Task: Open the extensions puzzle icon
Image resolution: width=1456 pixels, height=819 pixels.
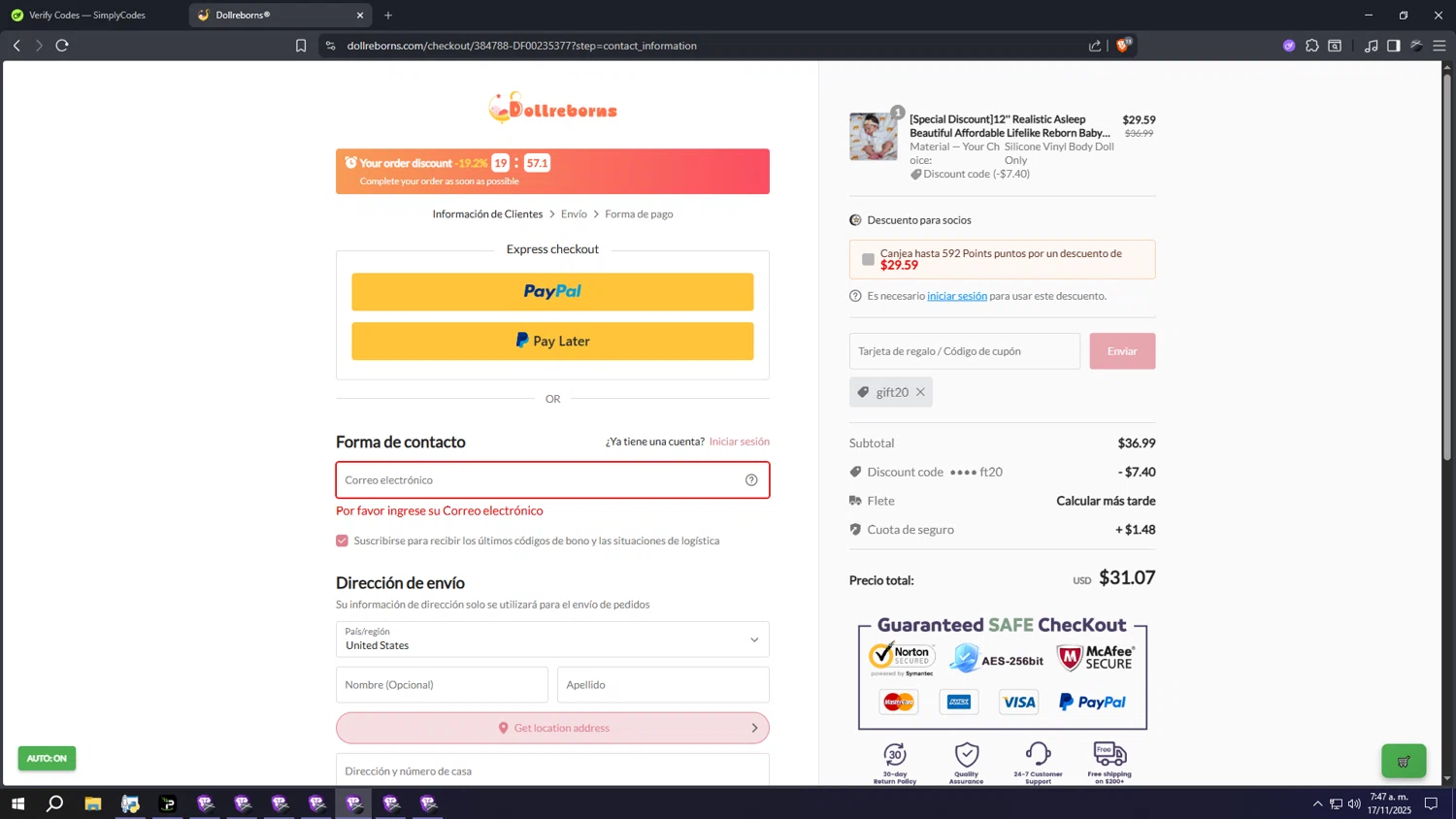Action: [1312, 46]
